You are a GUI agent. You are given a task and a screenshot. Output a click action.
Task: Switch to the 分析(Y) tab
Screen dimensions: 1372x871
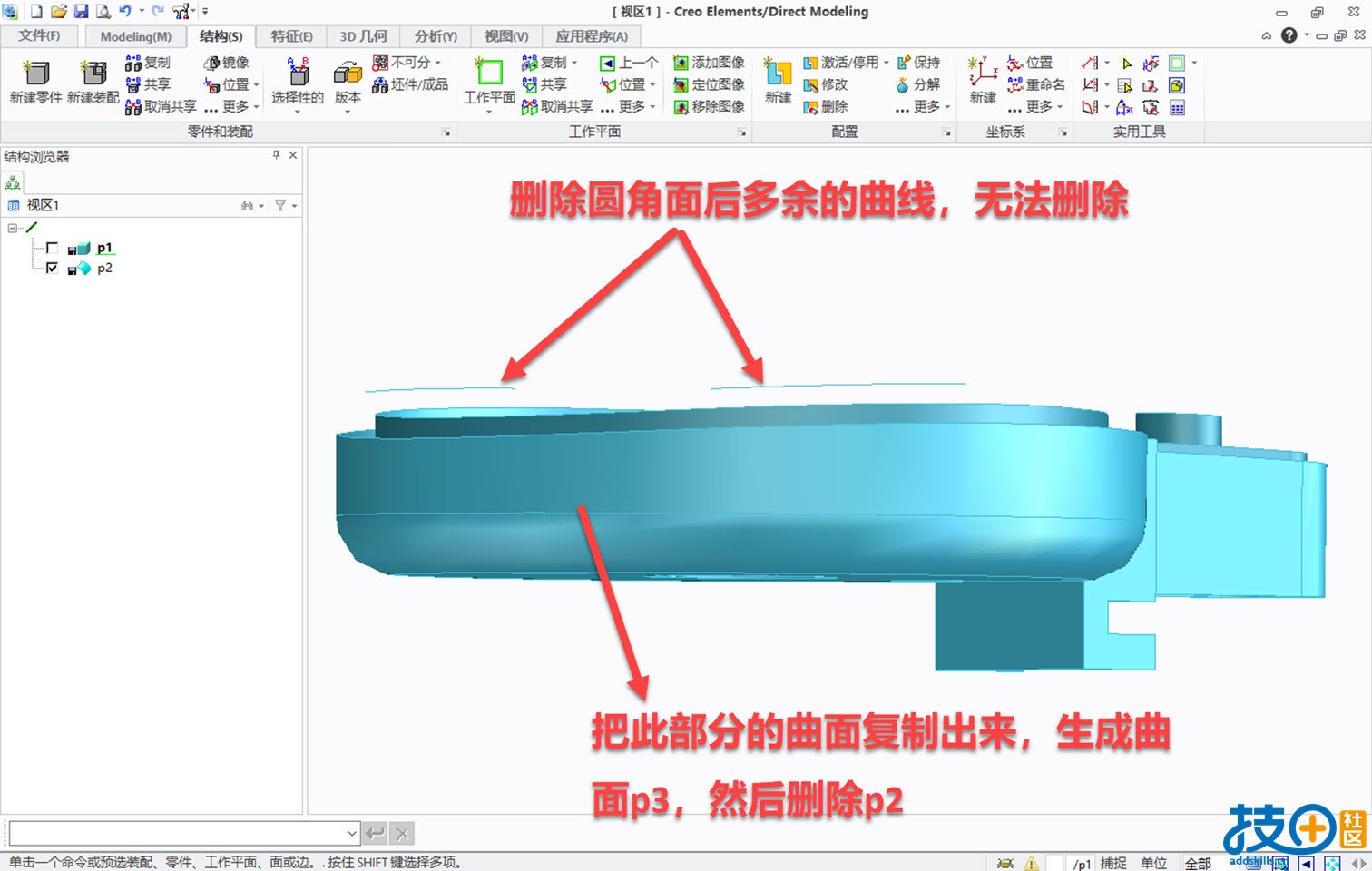tap(436, 36)
